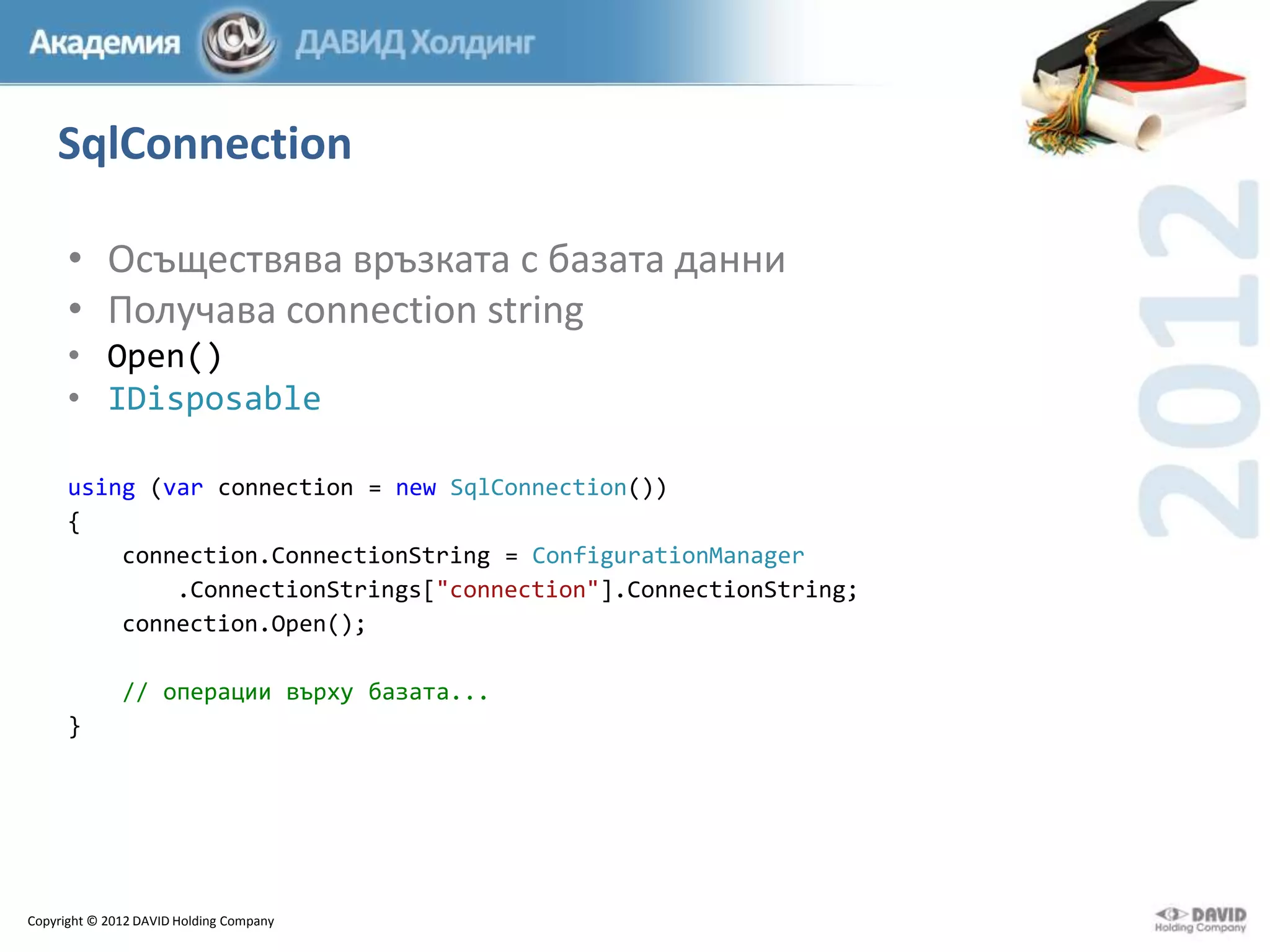The image size is (1270, 952).
Task: Click 'SqlConnection' type name in code
Action: [538, 488]
